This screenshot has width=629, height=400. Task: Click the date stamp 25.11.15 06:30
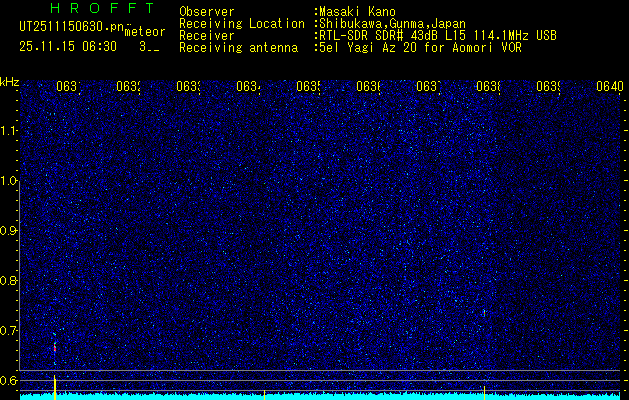click(68, 47)
